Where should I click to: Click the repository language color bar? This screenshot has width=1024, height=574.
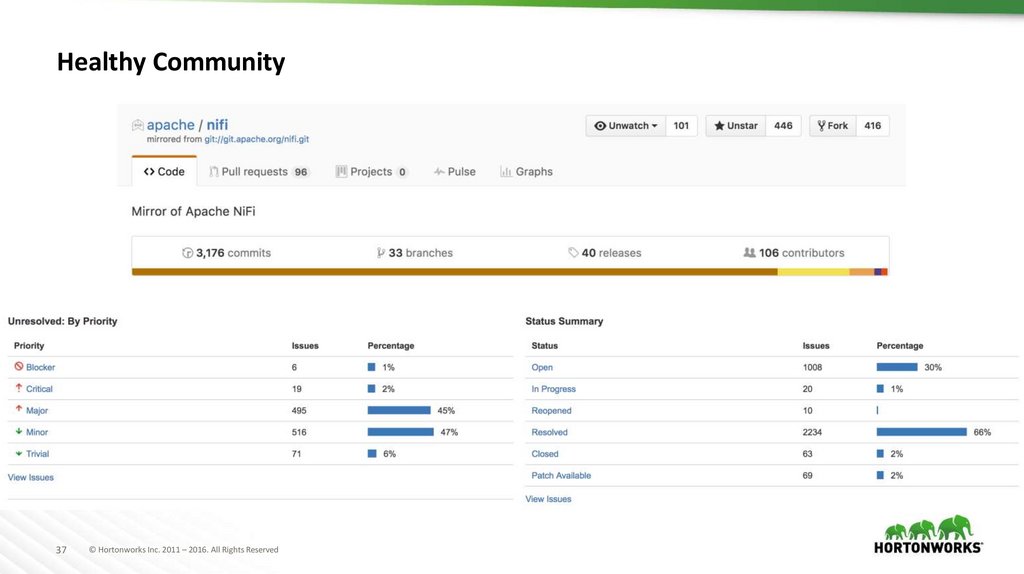pyautogui.click(x=510, y=271)
